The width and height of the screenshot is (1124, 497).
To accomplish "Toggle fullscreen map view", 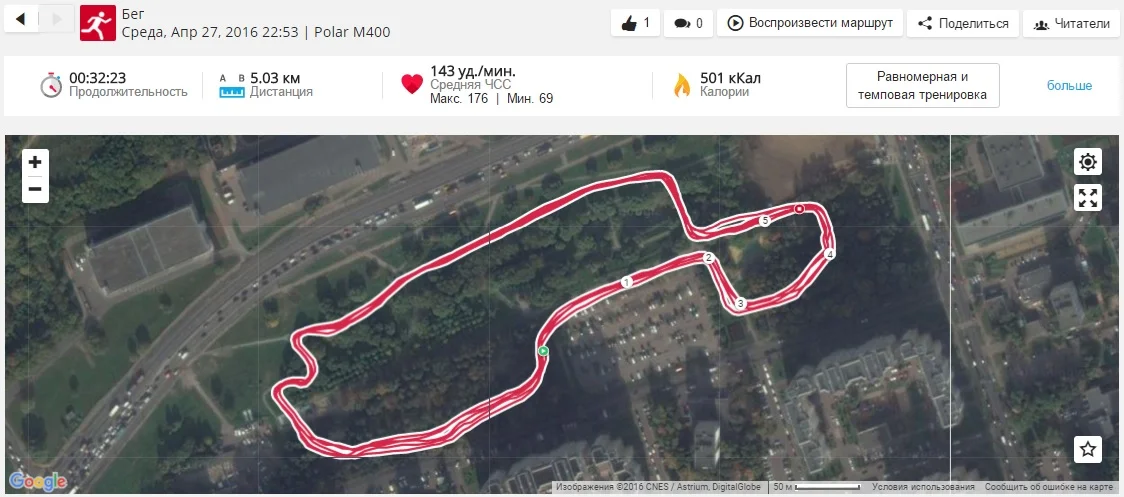I will coord(1087,197).
